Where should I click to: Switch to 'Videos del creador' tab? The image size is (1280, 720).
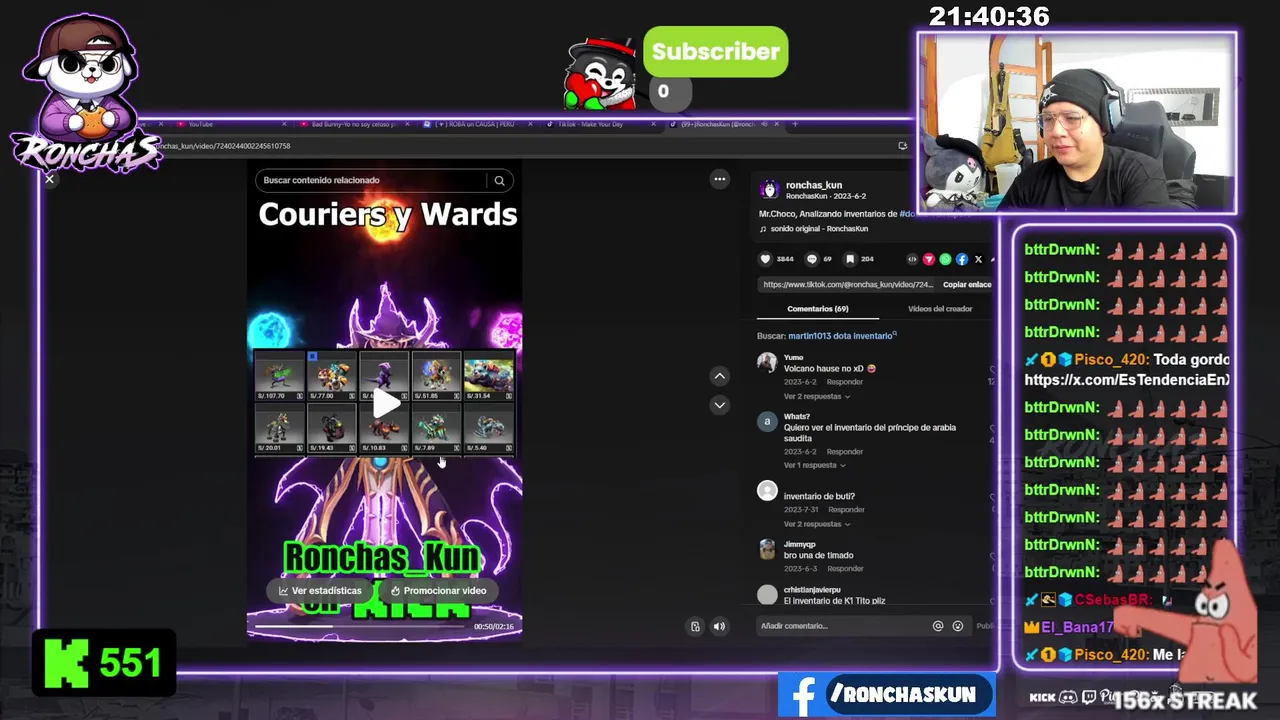coord(939,309)
